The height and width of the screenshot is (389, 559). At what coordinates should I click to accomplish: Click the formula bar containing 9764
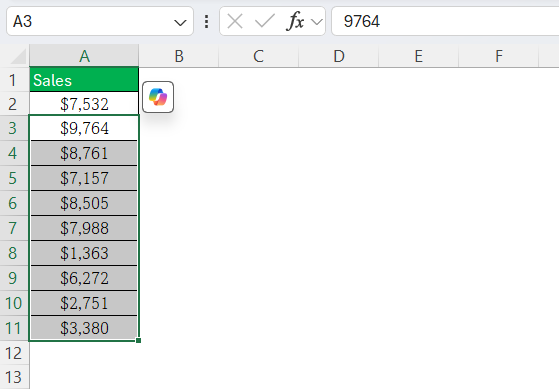pos(445,21)
